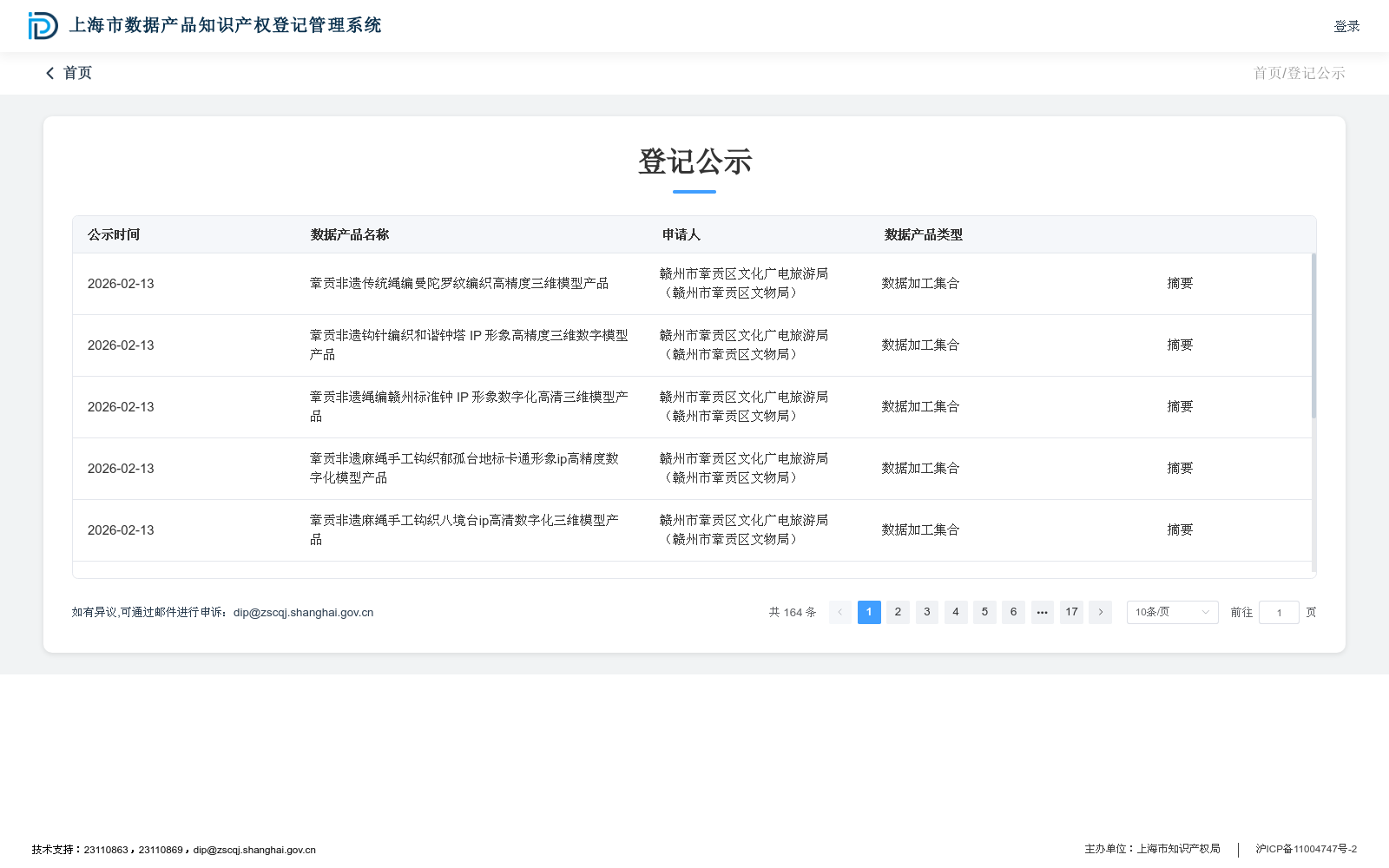The width and height of the screenshot is (1389, 868).
Task: Go to previous page arrow in pagination
Action: tap(840, 613)
